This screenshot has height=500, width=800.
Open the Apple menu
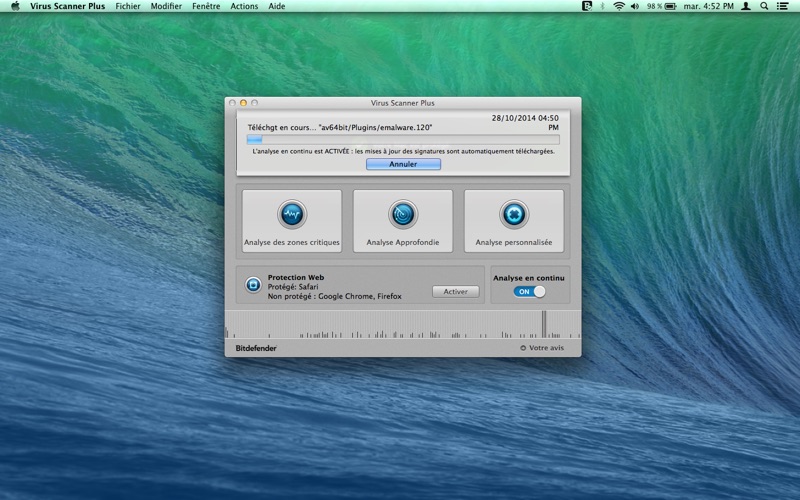coord(15,6)
